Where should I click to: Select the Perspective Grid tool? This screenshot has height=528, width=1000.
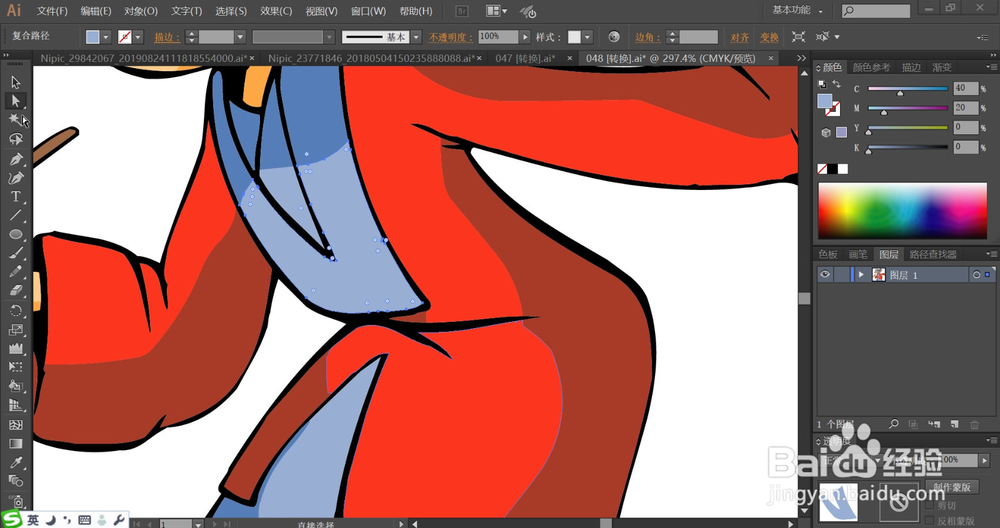coord(16,405)
